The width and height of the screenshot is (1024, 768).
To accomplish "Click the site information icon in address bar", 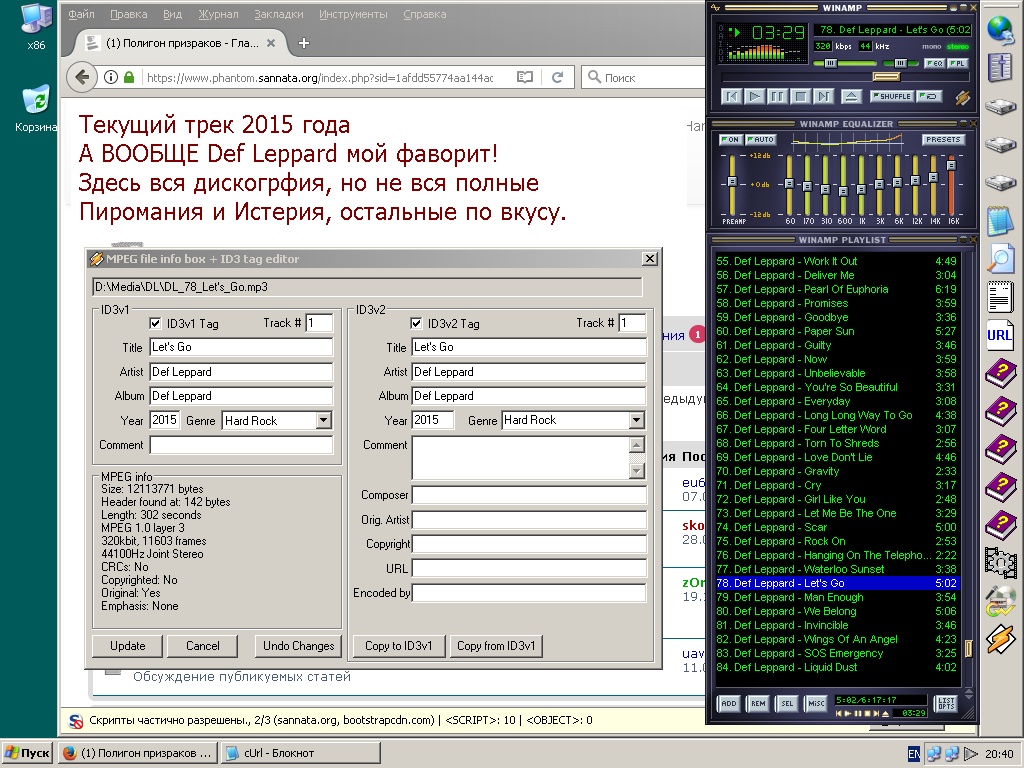I will click(110, 77).
